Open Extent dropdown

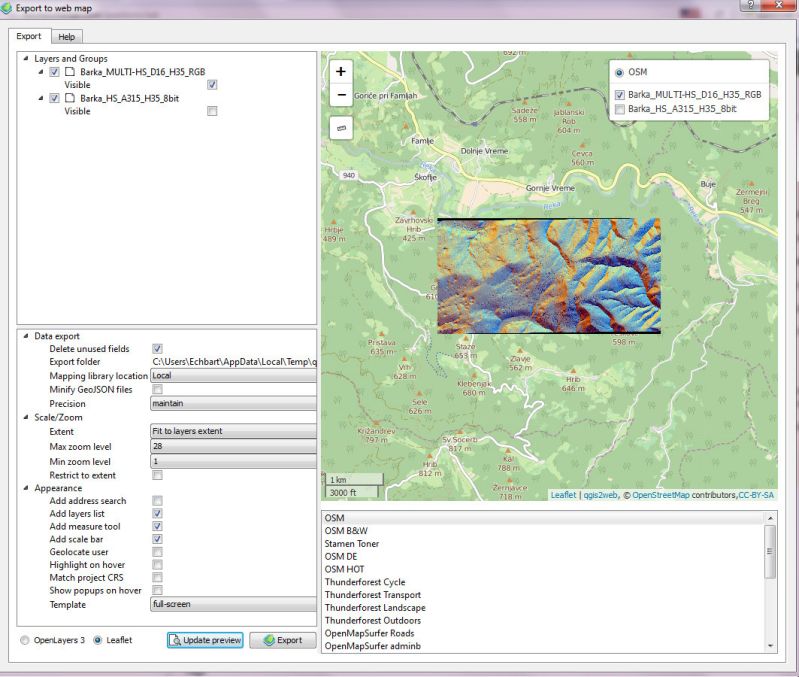[x=233, y=431]
